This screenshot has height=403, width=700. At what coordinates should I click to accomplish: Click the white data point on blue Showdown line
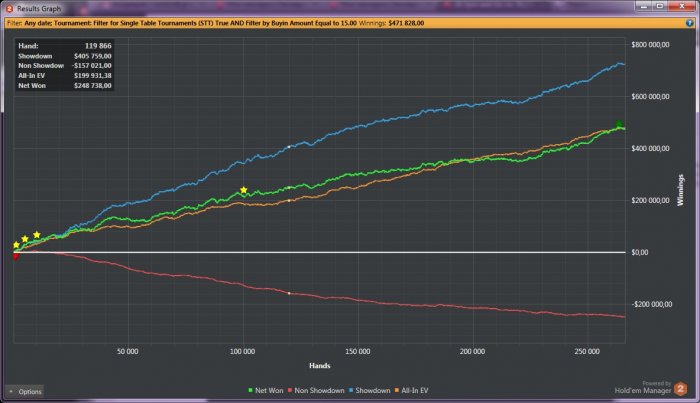289,146
